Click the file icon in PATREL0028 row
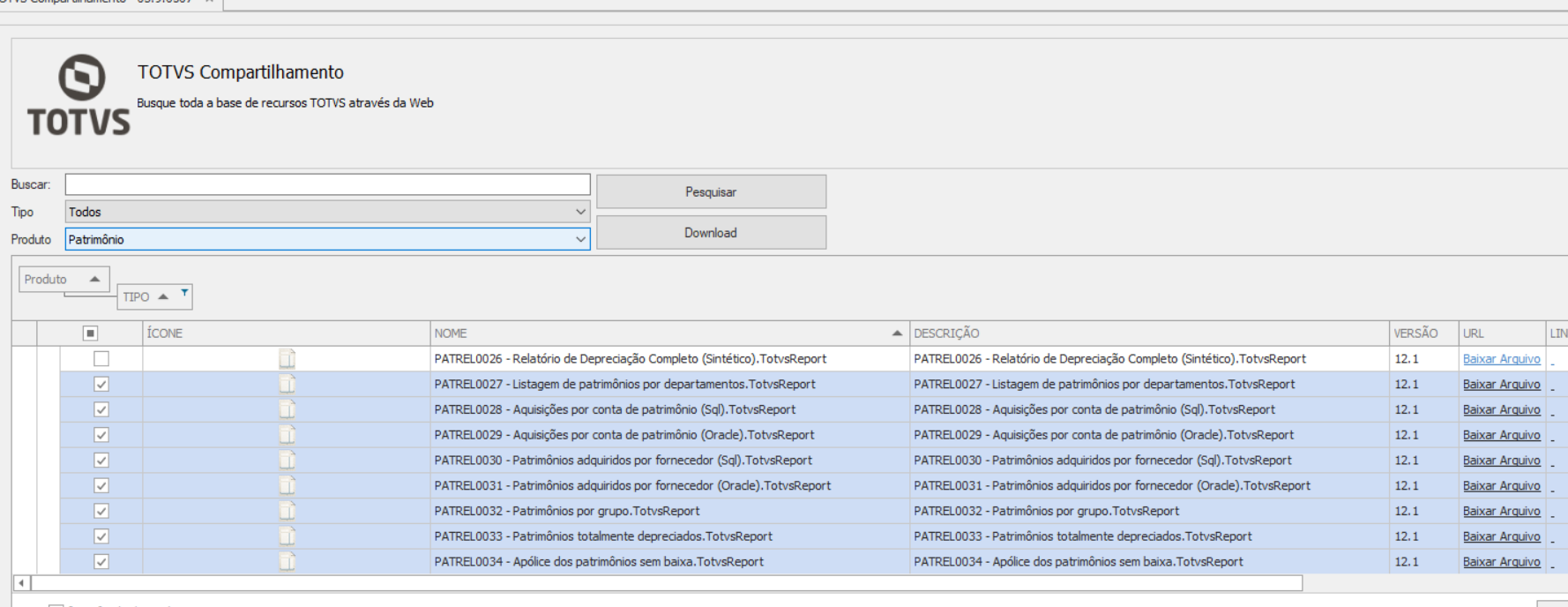Viewport: 1568px width, 607px height. 287,409
